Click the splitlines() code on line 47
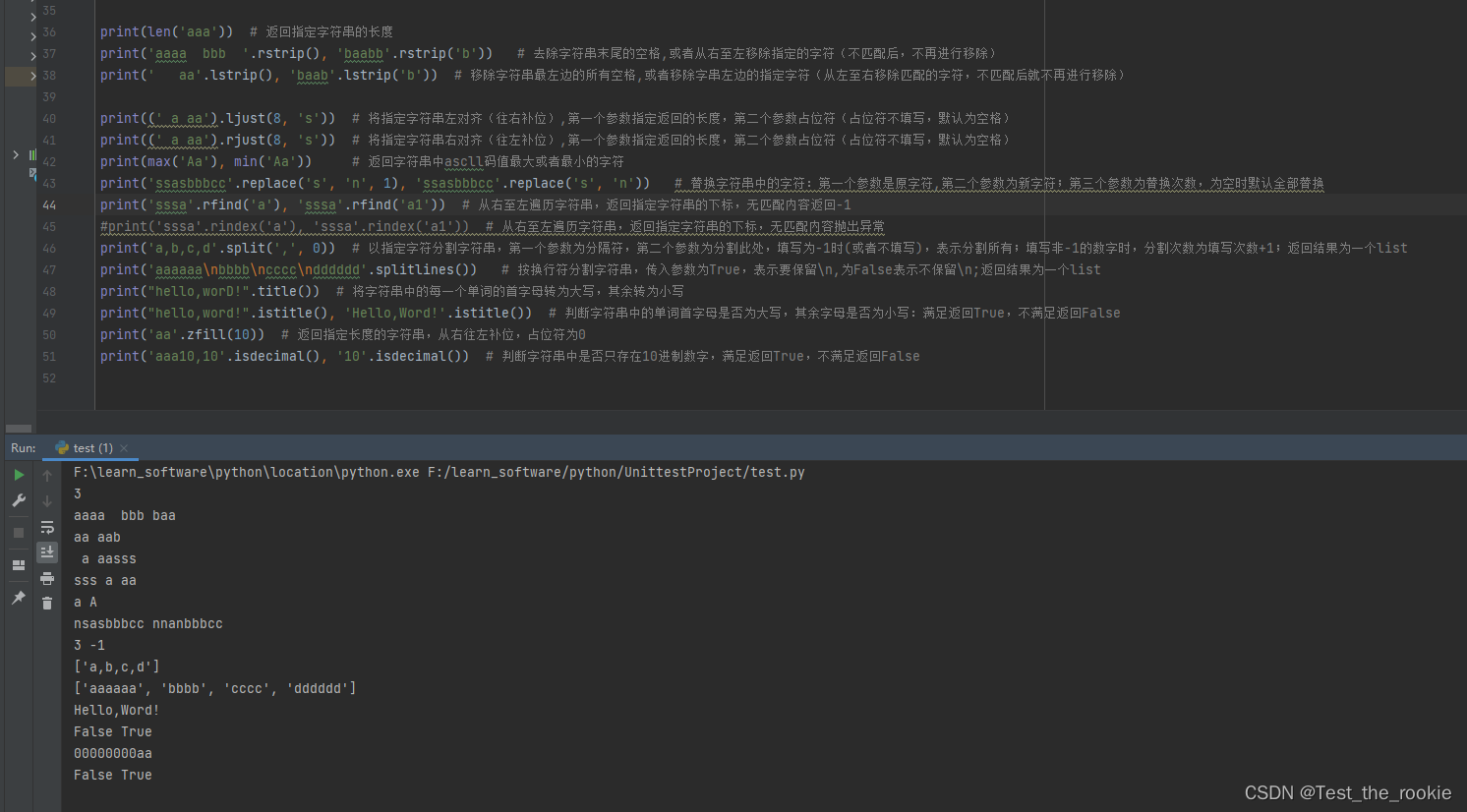This screenshot has height=812, width=1467. [x=288, y=270]
